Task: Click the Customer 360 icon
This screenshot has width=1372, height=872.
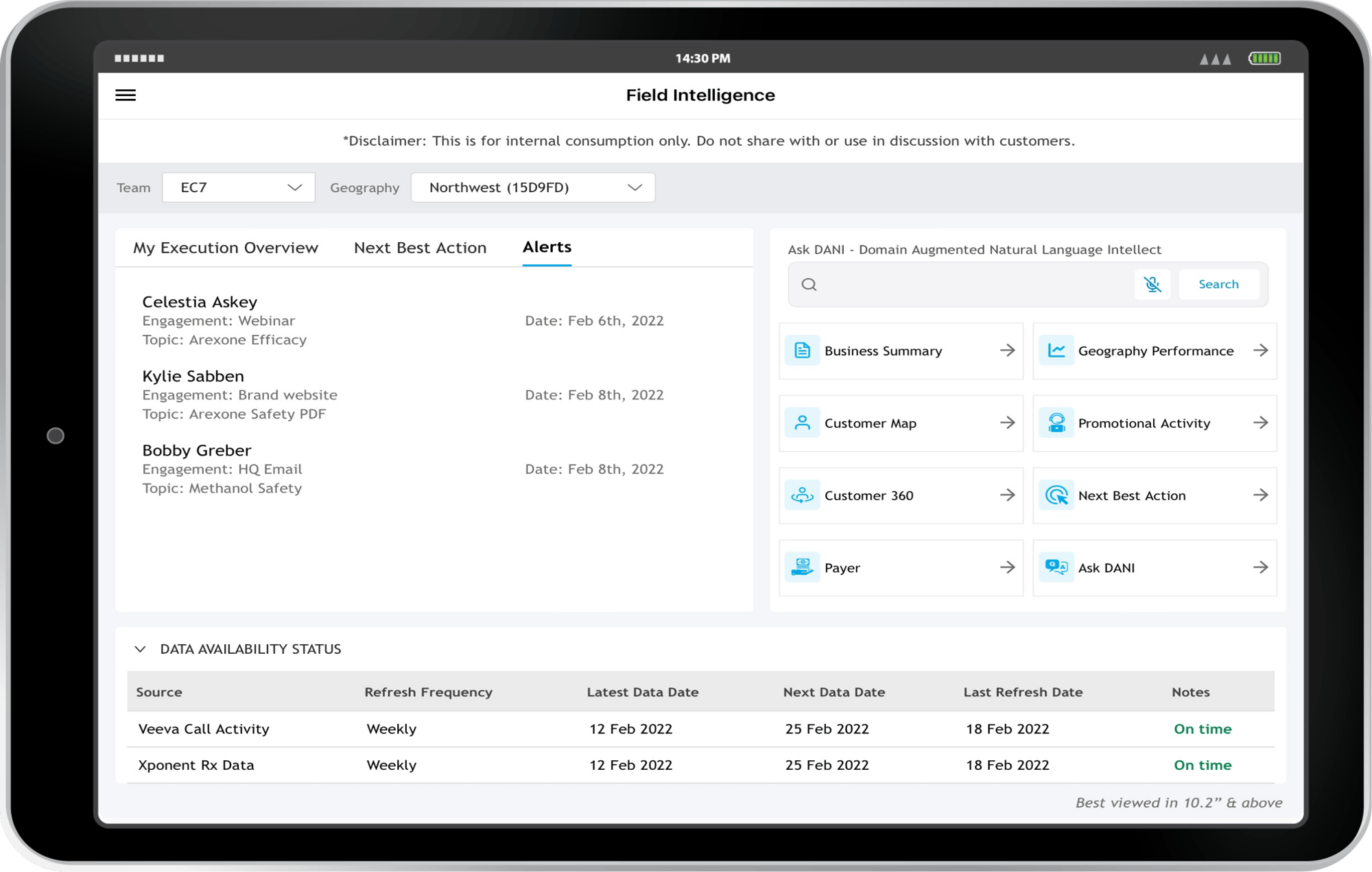Action: click(x=802, y=495)
